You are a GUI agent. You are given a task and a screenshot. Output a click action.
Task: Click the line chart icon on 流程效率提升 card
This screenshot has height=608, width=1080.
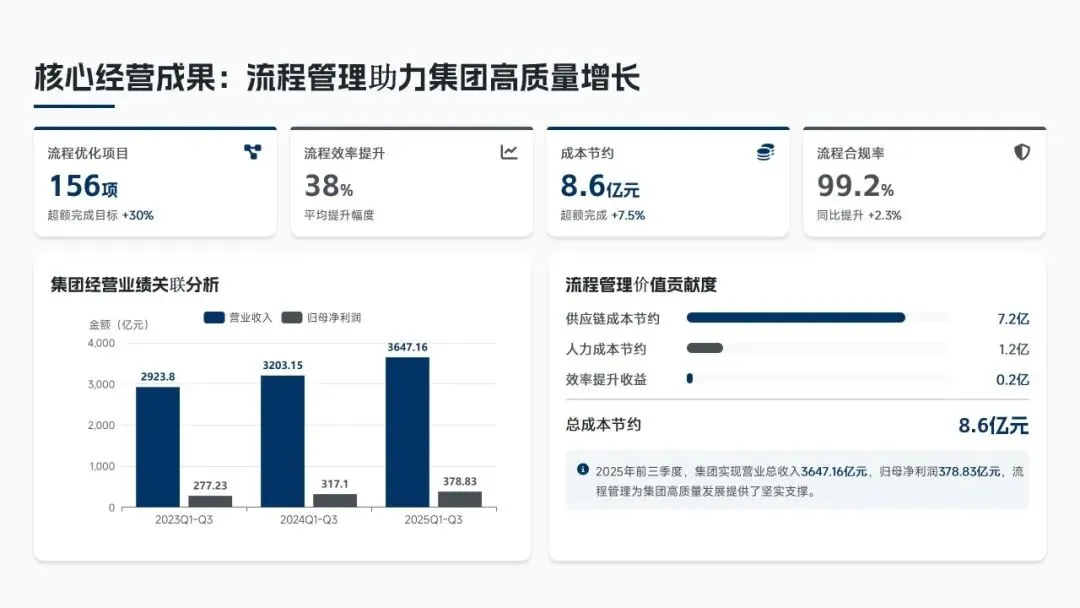click(509, 151)
